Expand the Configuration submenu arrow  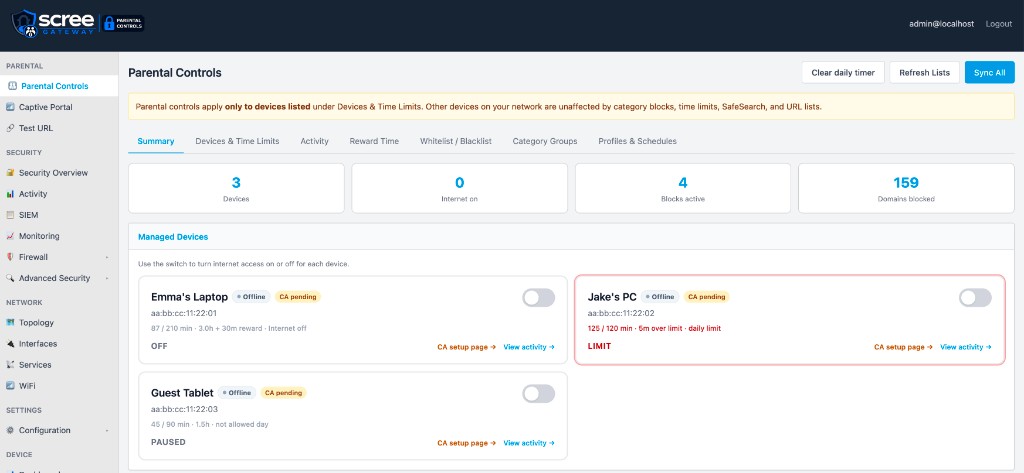point(107,431)
